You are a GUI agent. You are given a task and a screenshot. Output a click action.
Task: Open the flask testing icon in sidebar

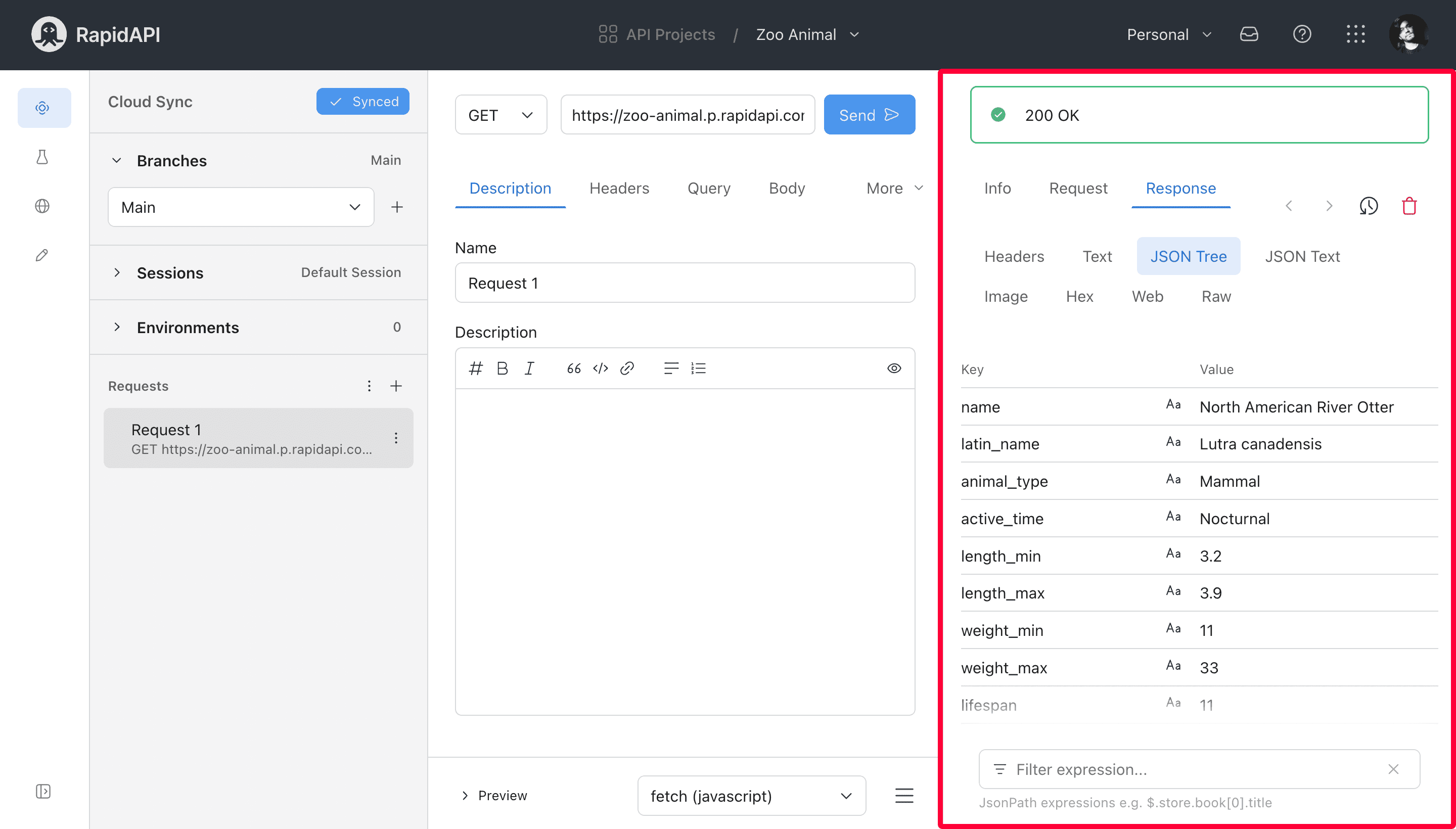(42, 157)
